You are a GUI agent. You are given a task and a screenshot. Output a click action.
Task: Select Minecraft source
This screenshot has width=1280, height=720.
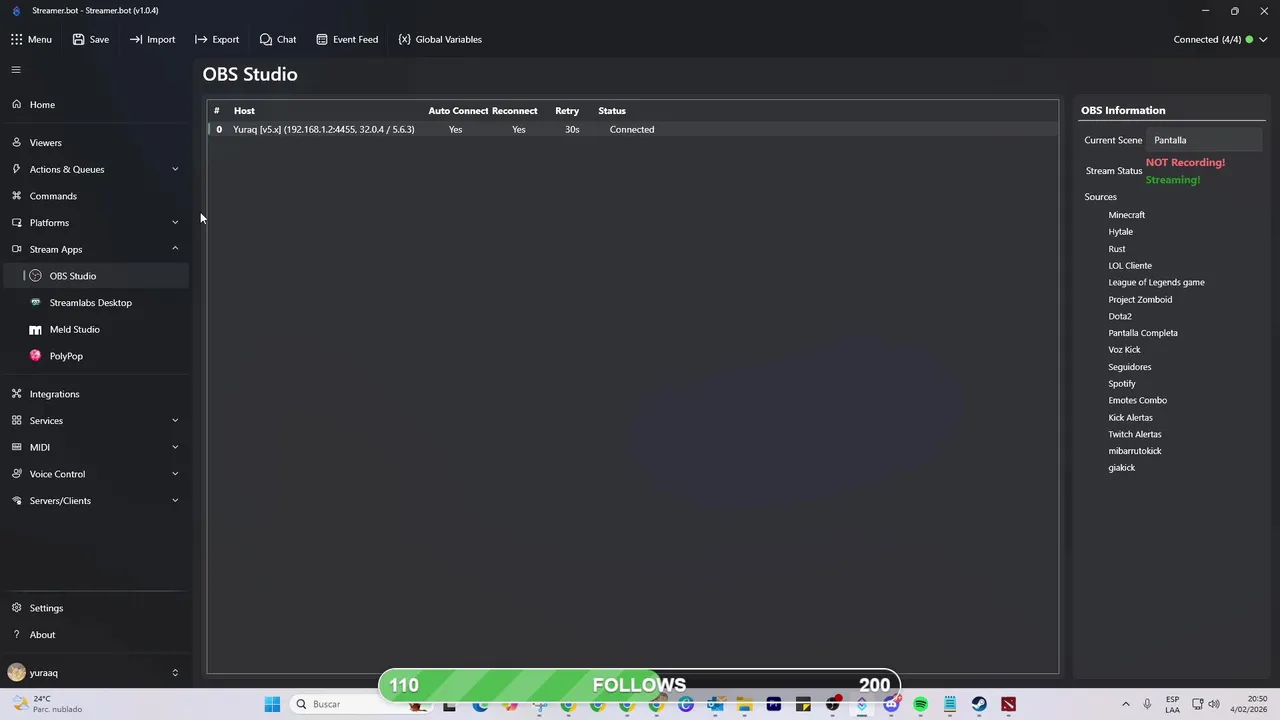(1127, 215)
